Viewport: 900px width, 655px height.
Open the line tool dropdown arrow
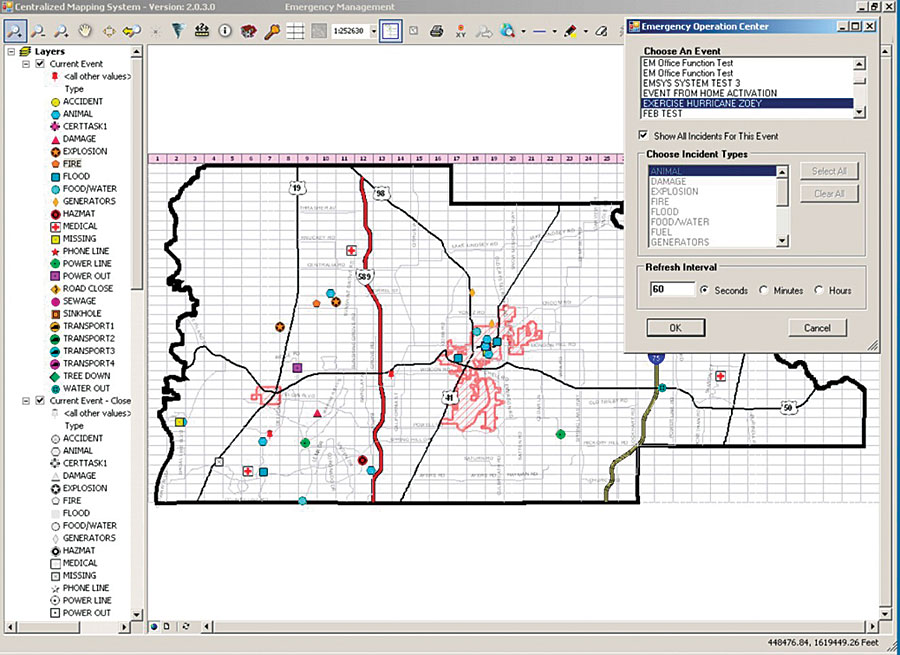click(x=554, y=31)
